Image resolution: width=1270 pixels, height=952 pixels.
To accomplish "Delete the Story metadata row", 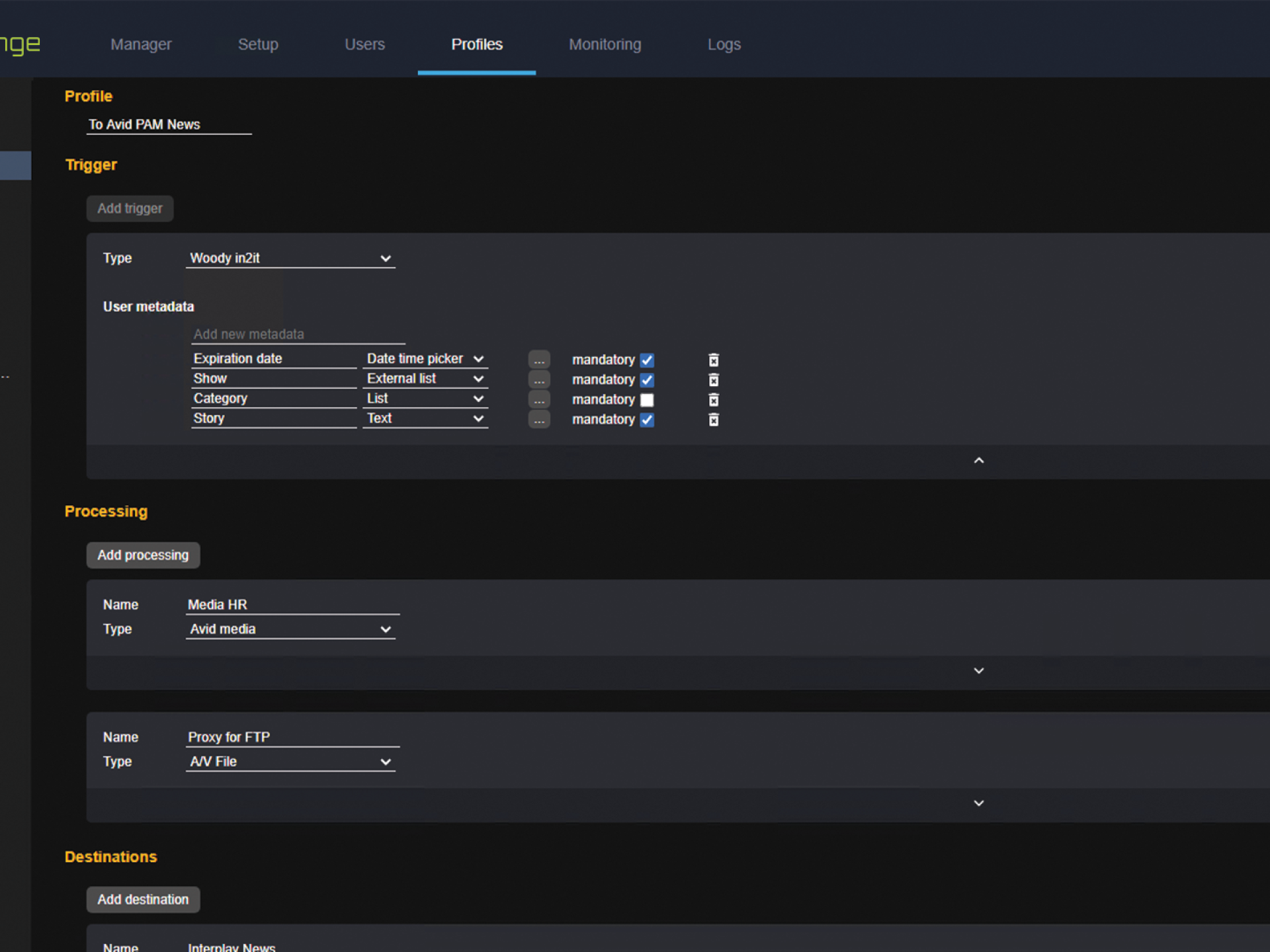I will (714, 419).
